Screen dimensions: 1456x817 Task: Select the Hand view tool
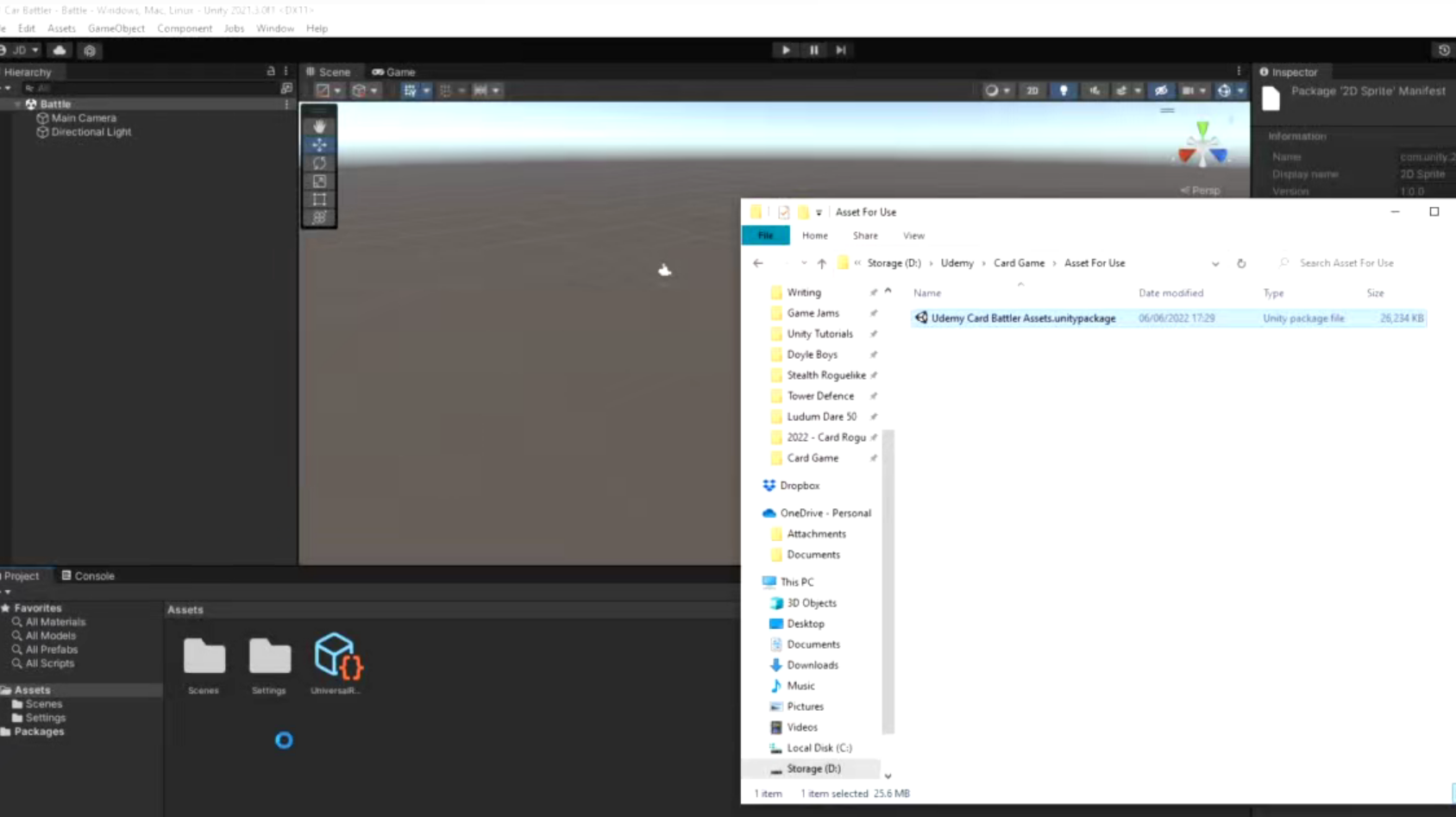(319, 126)
